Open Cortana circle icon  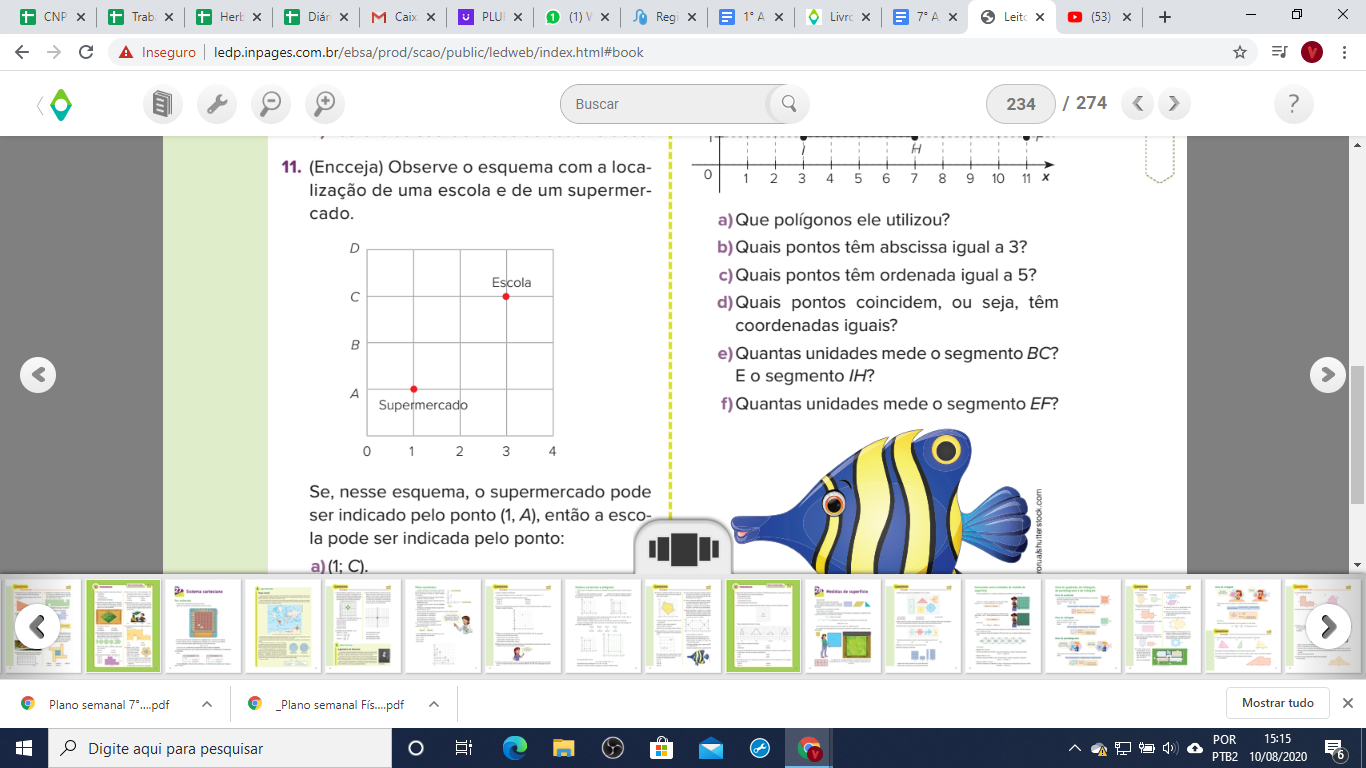416,748
